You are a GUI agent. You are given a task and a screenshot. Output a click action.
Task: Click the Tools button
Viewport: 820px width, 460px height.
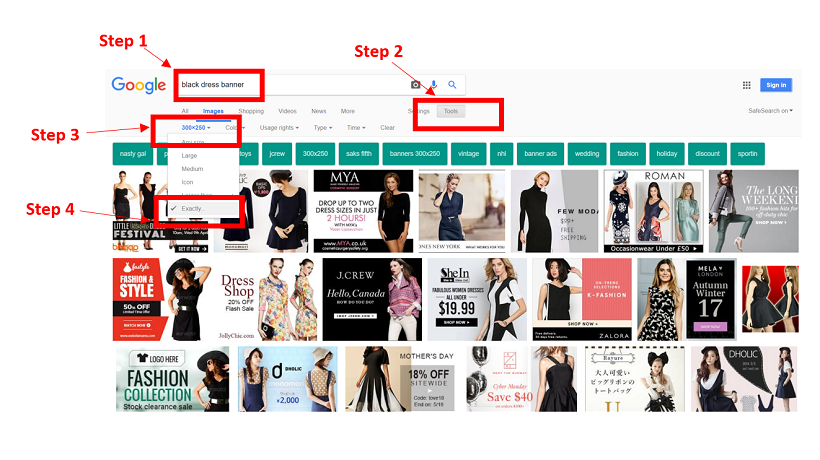tap(451, 111)
